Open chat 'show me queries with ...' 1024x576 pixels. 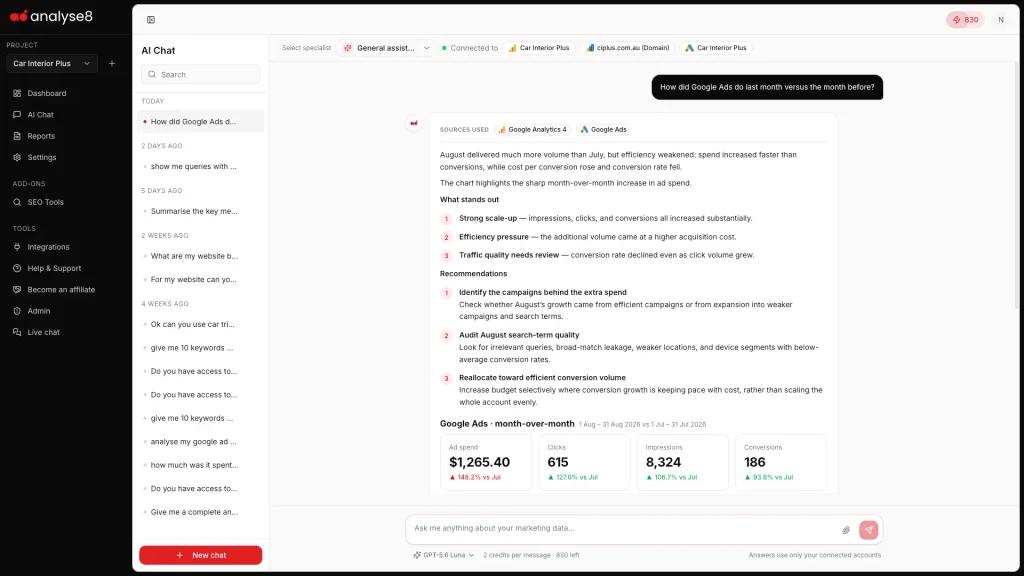coord(200,167)
